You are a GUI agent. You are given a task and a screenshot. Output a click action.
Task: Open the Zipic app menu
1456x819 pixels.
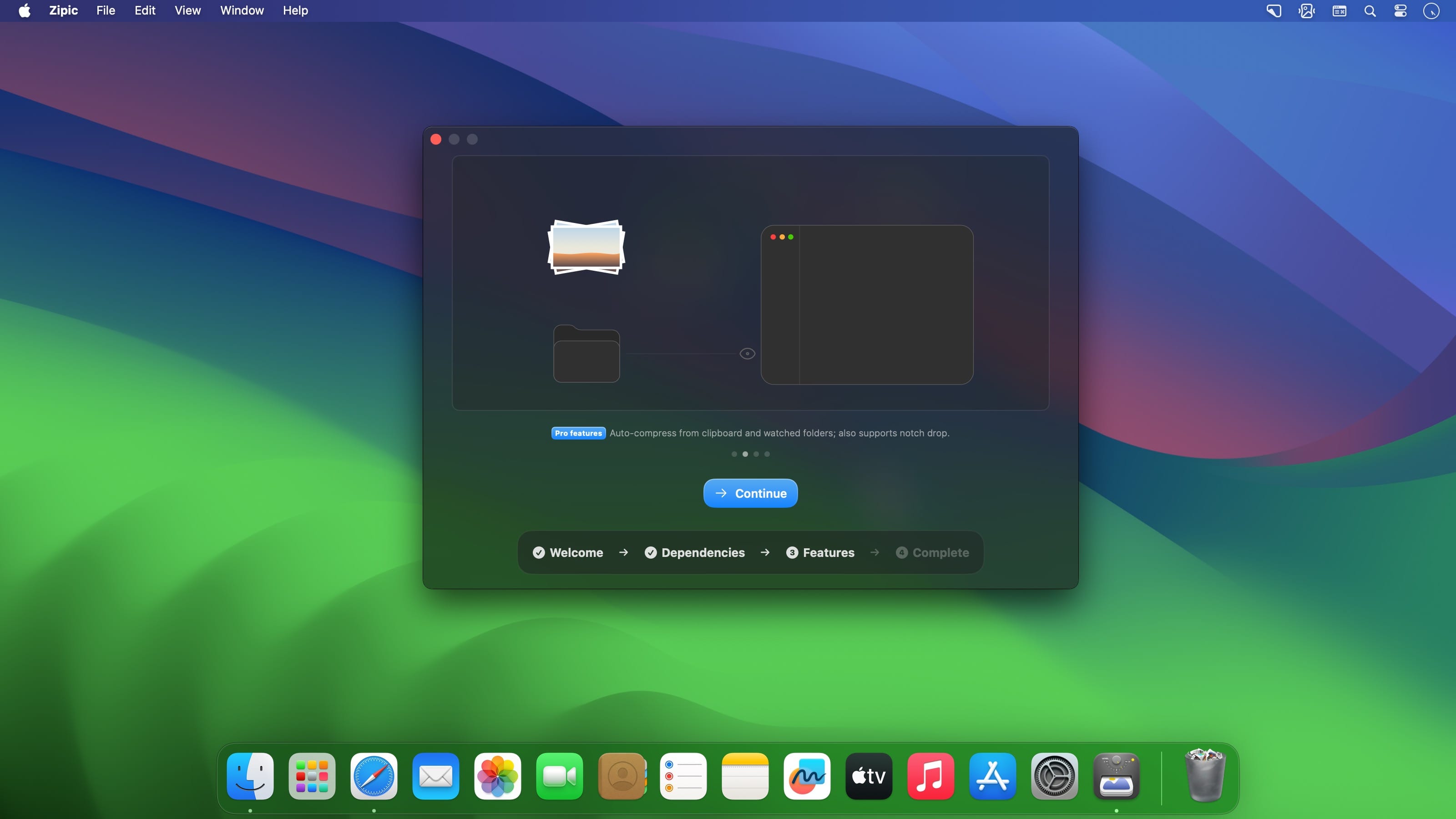click(x=63, y=11)
